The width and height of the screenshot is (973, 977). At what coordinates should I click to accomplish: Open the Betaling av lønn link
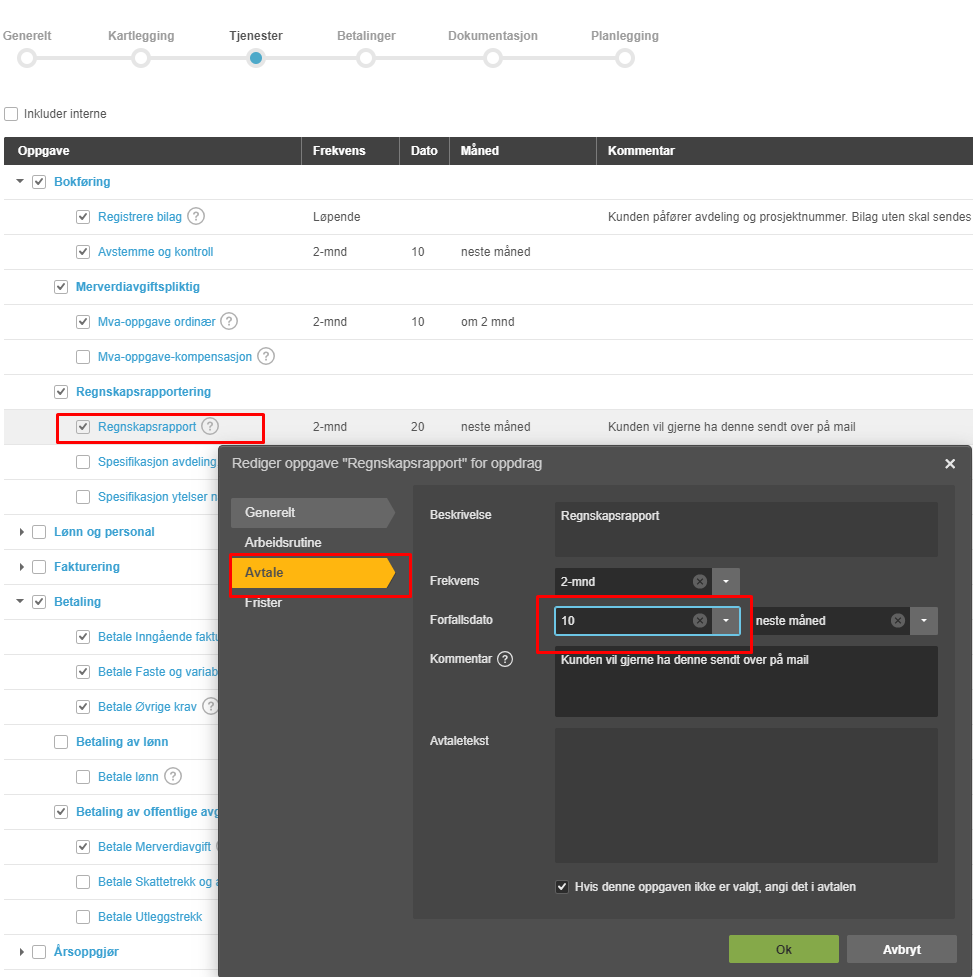[122, 741]
